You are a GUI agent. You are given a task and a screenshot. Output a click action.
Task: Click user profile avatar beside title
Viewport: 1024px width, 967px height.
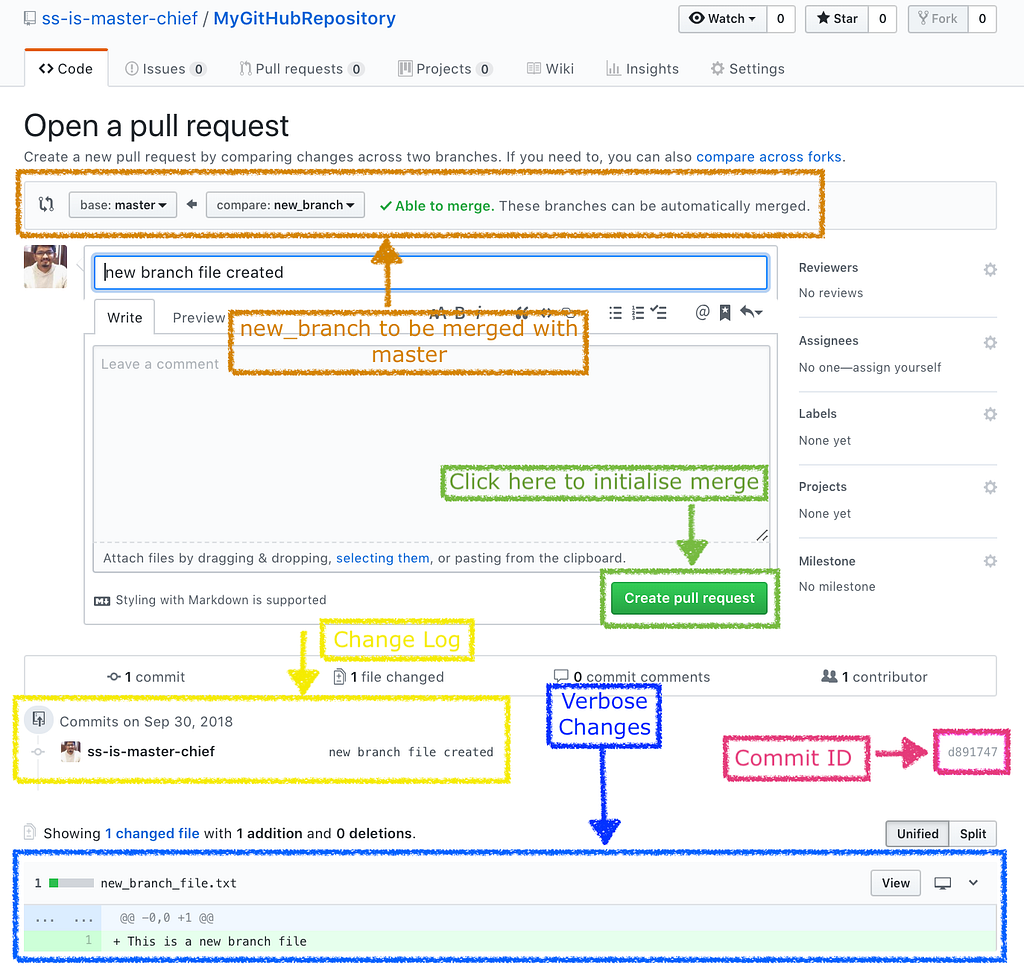[x=46, y=266]
